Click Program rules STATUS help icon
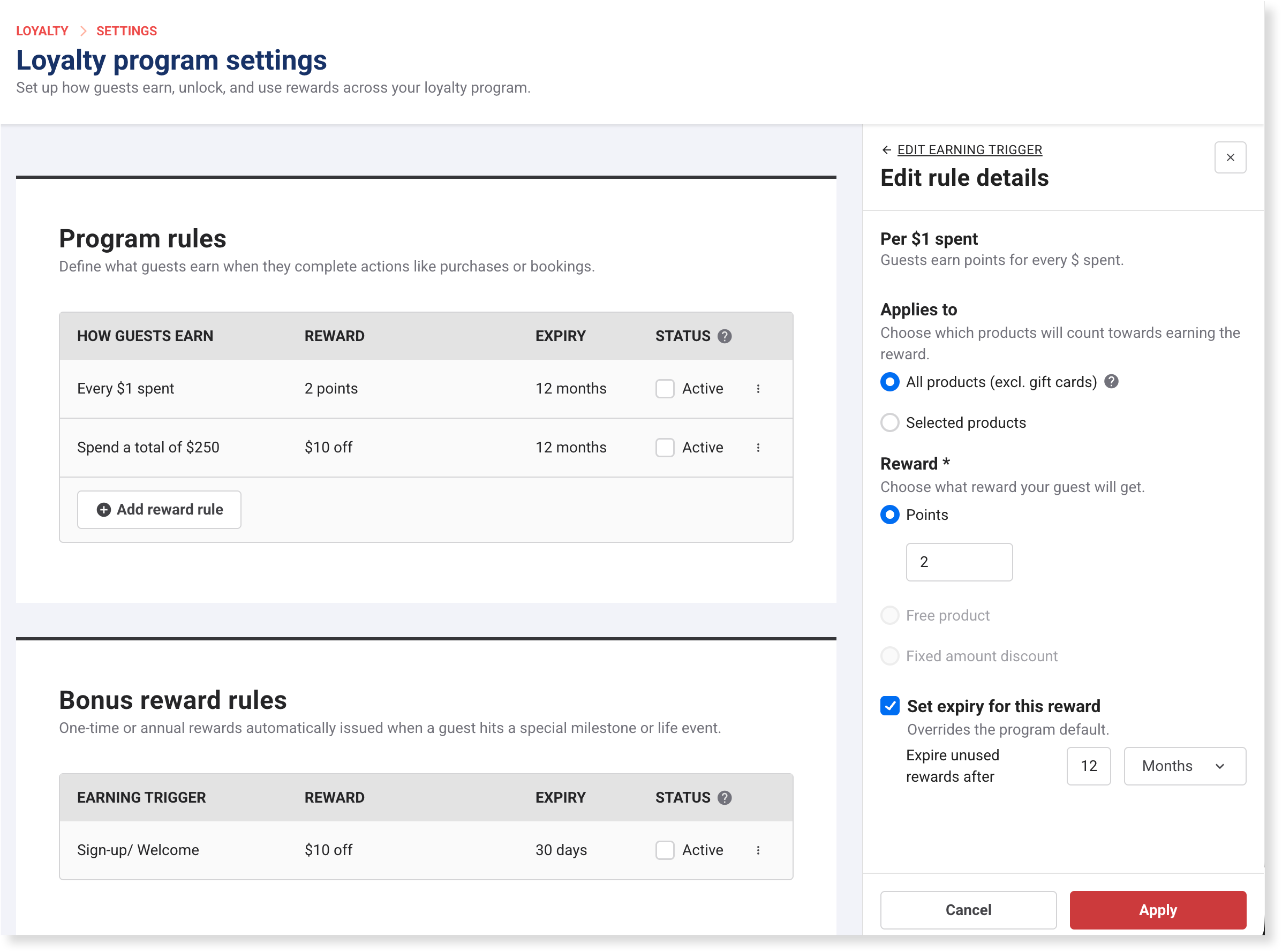Image resolution: width=1282 pixels, height=952 pixels. tap(725, 337)
